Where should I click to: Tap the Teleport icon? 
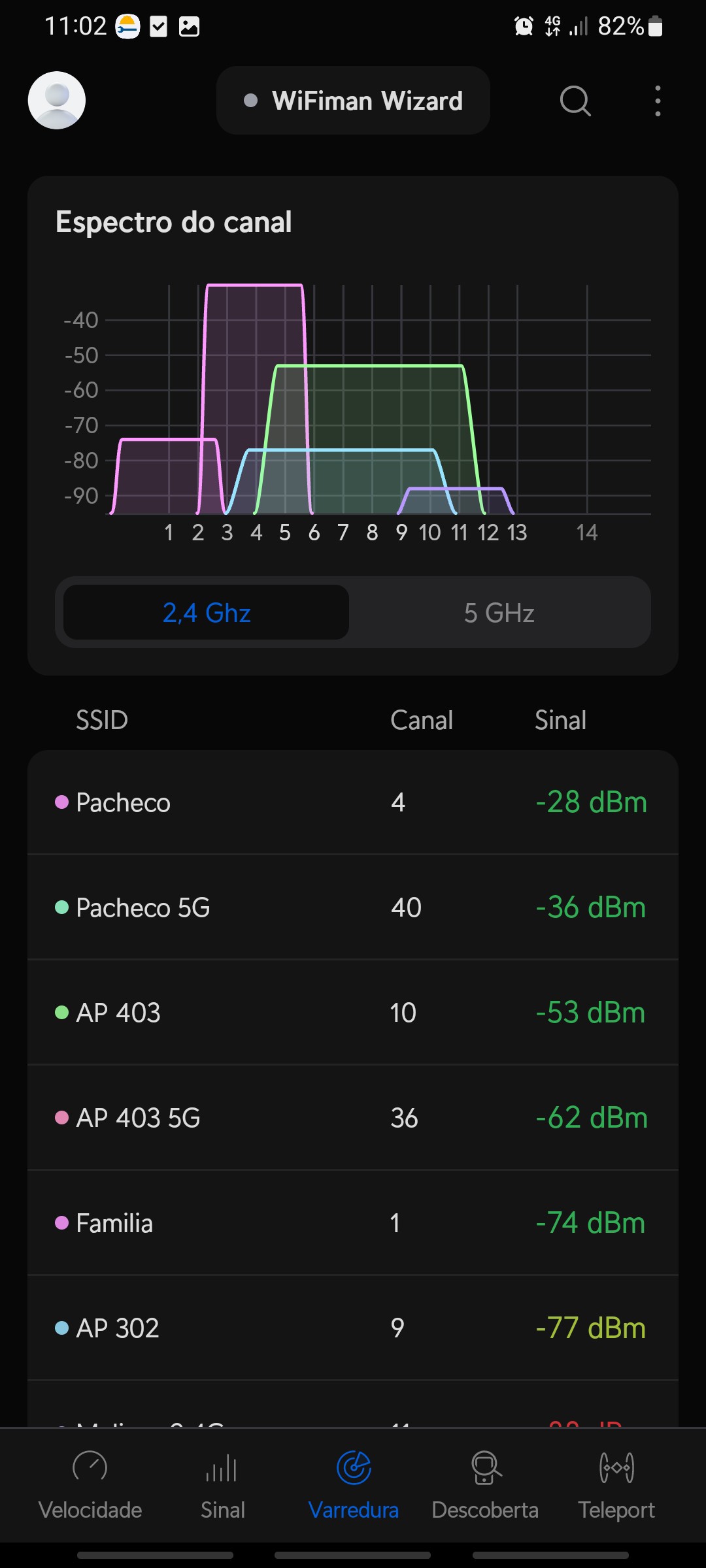(x=616, y=1467)
